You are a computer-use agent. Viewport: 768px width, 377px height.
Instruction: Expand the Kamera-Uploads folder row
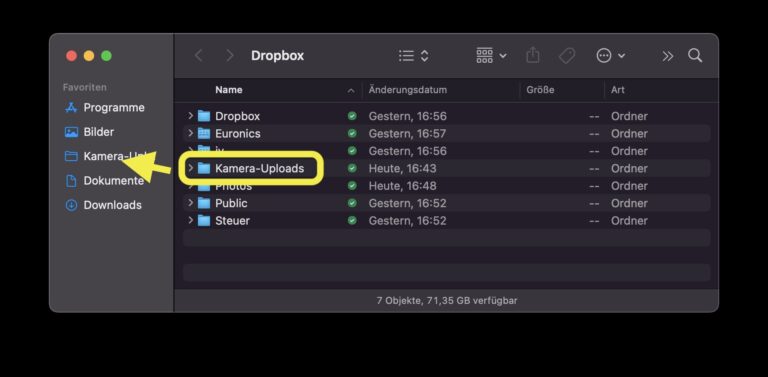pyautogui.click(x=191, y=168)
